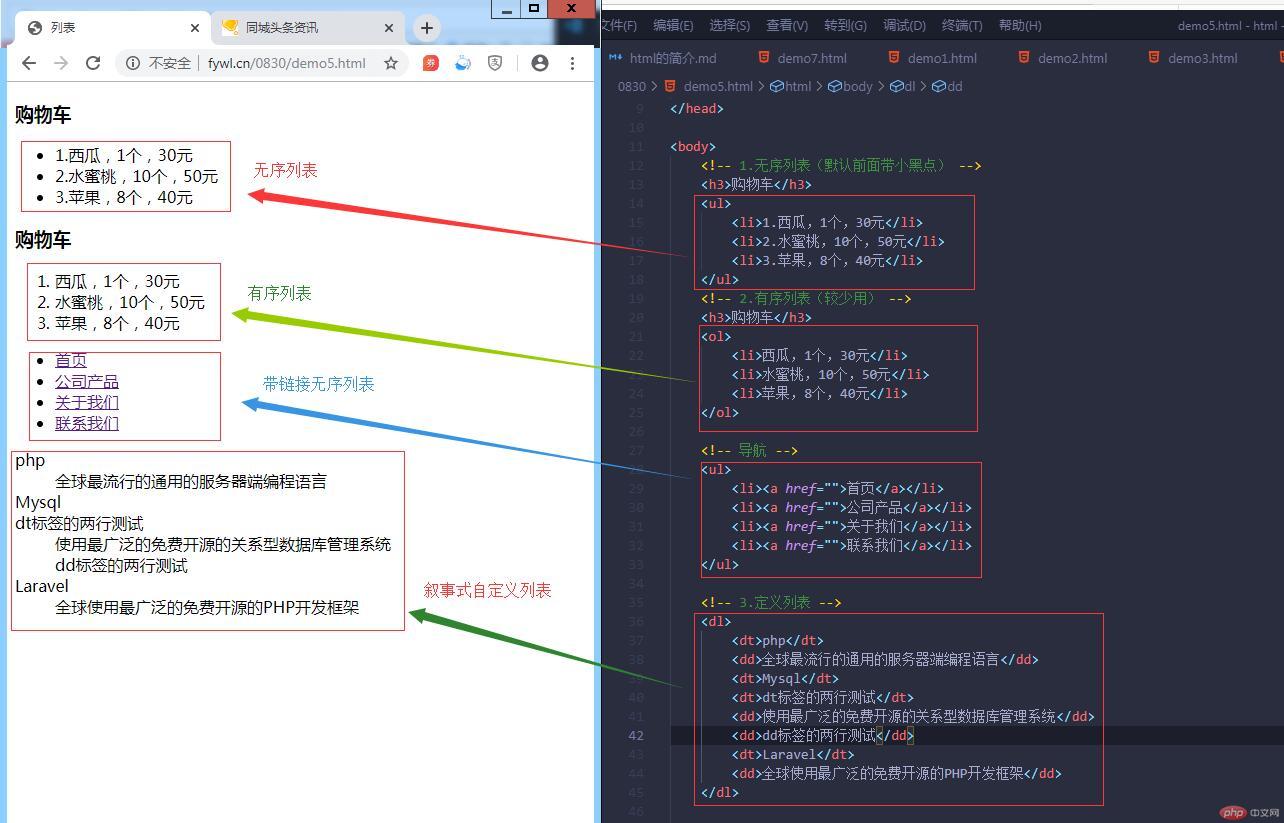This screenshot has height=823, width=1284.
Task: Click the body breadcrumb item
Action: (x=850, y=87)
